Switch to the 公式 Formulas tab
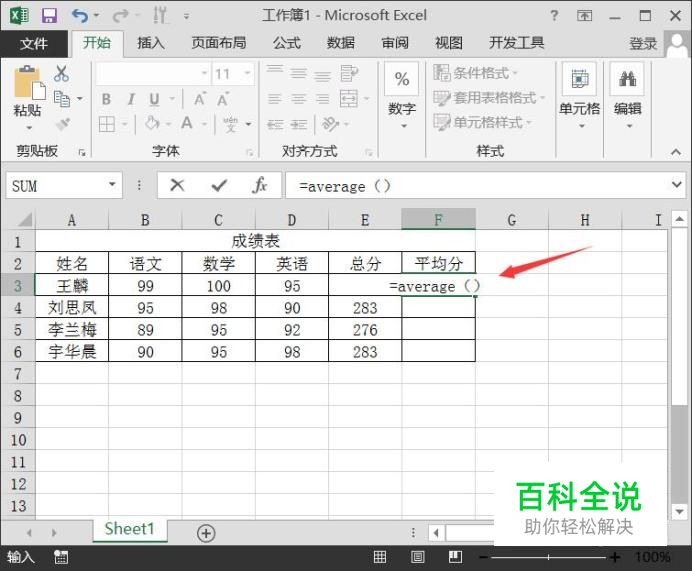The image size is (692, 571). (x=286, y=43)
